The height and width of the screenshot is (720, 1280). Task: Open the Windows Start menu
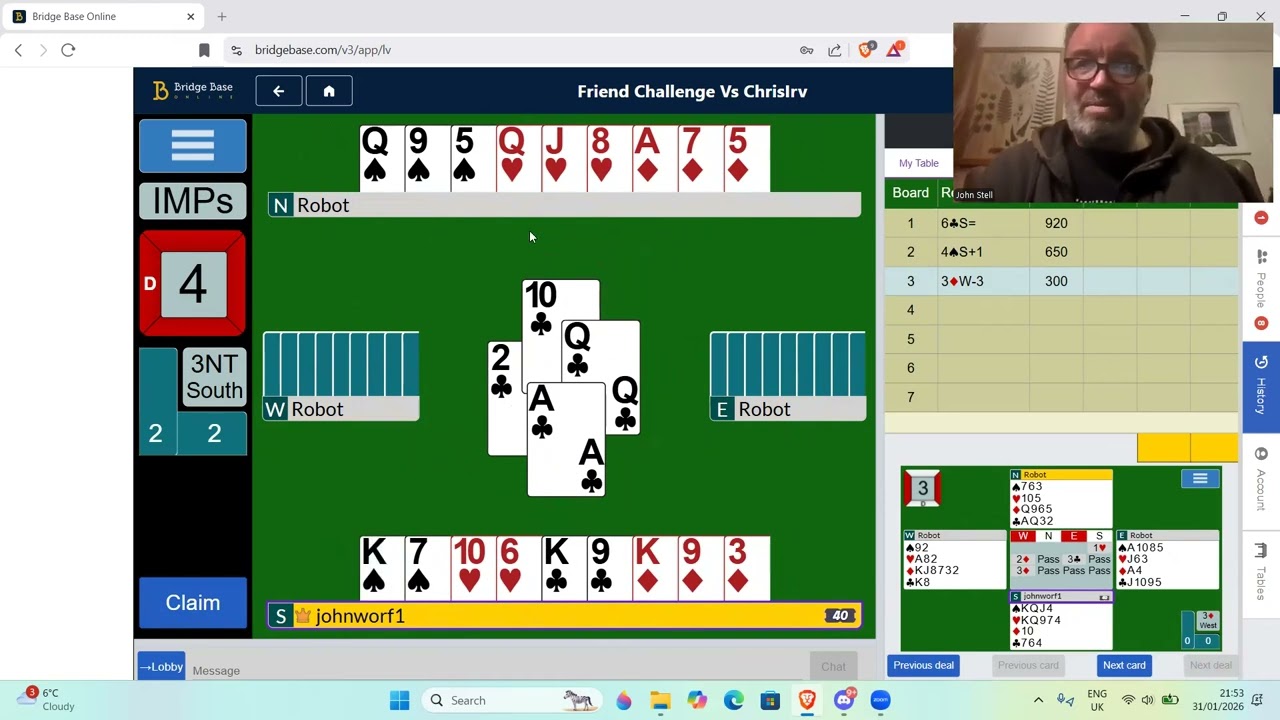tap(399, 700)
